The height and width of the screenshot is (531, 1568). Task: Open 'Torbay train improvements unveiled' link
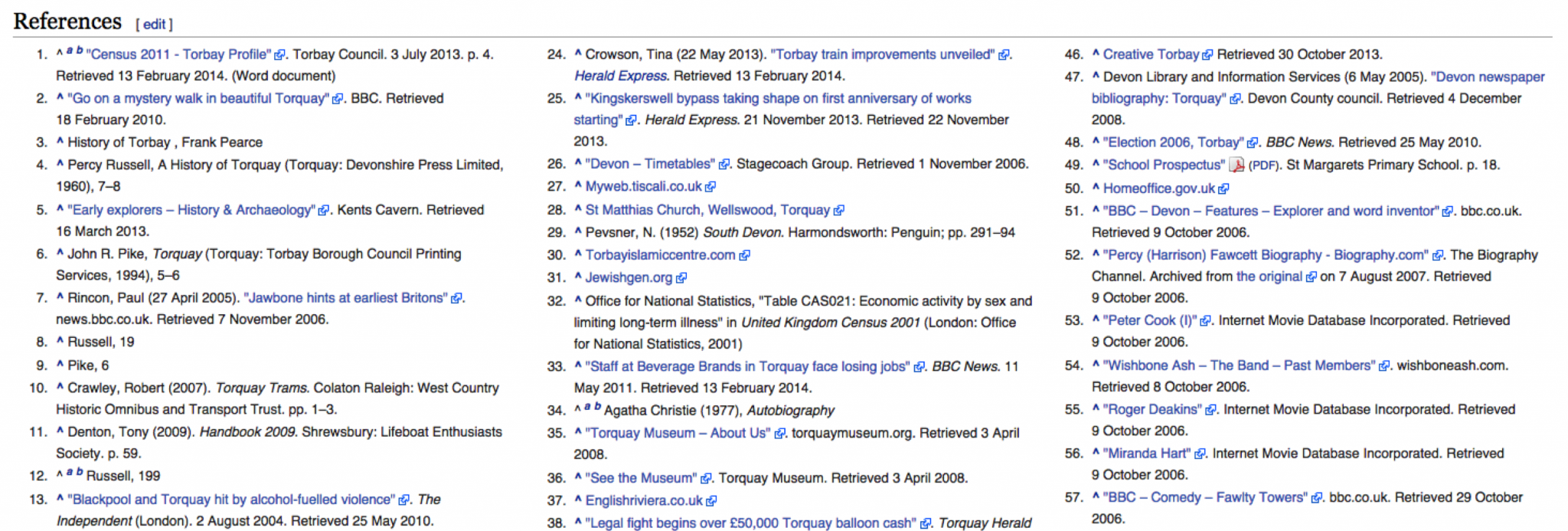[x=883, y=54]
